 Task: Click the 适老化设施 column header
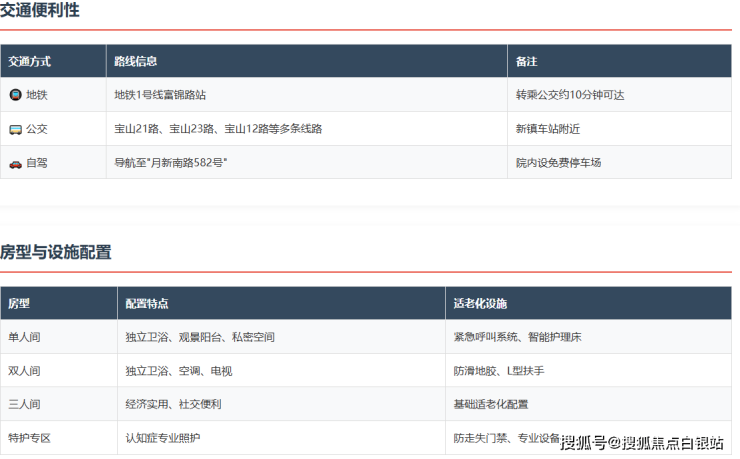480,303
